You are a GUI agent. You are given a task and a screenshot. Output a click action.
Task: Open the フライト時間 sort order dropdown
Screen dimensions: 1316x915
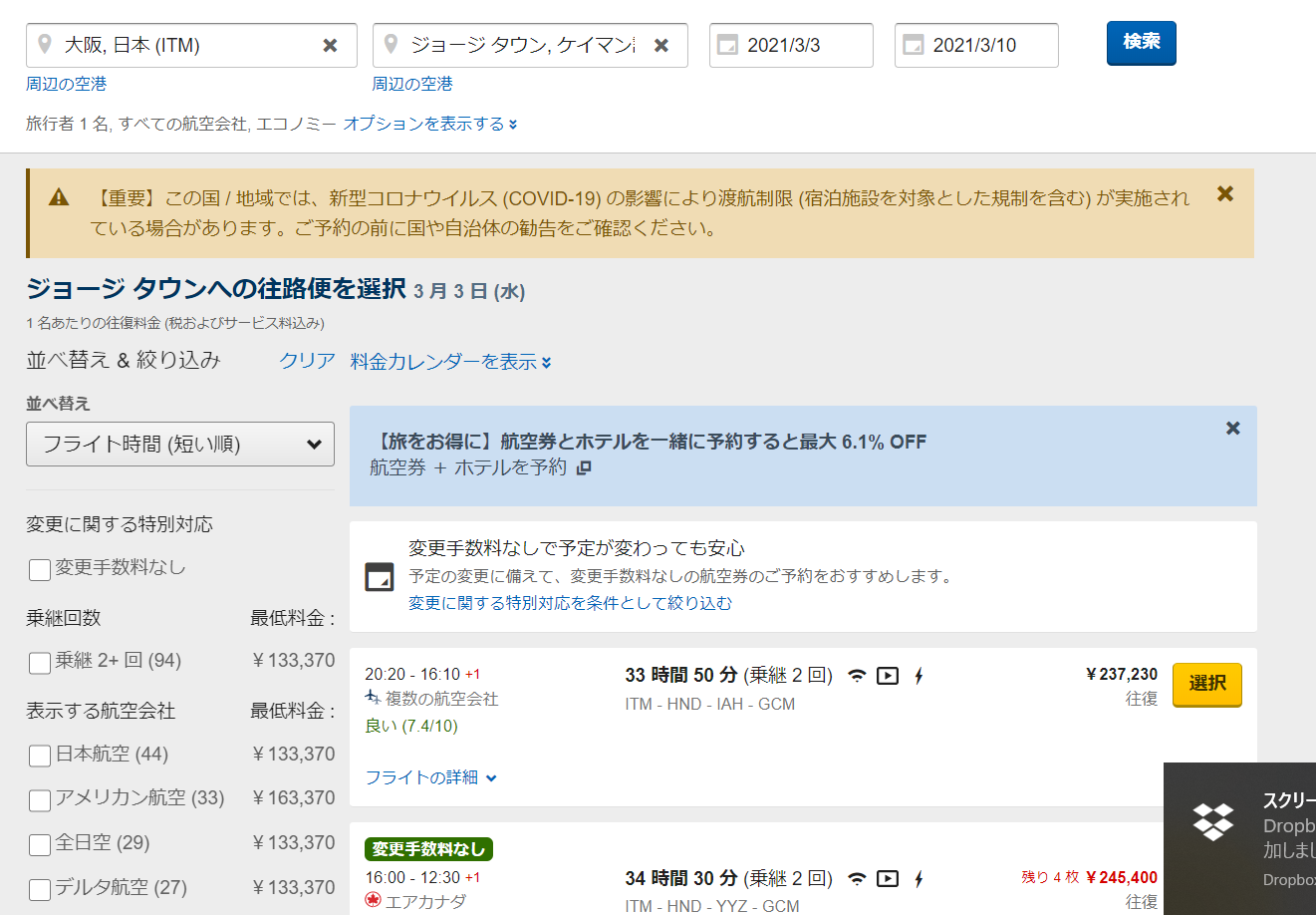click(x=179, y=444)
